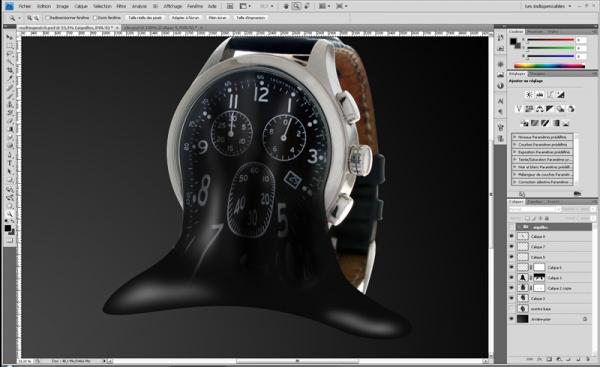Add a layer style with the fx icon
The height and width of the screenshot is (367, 600).
(539, 359)
